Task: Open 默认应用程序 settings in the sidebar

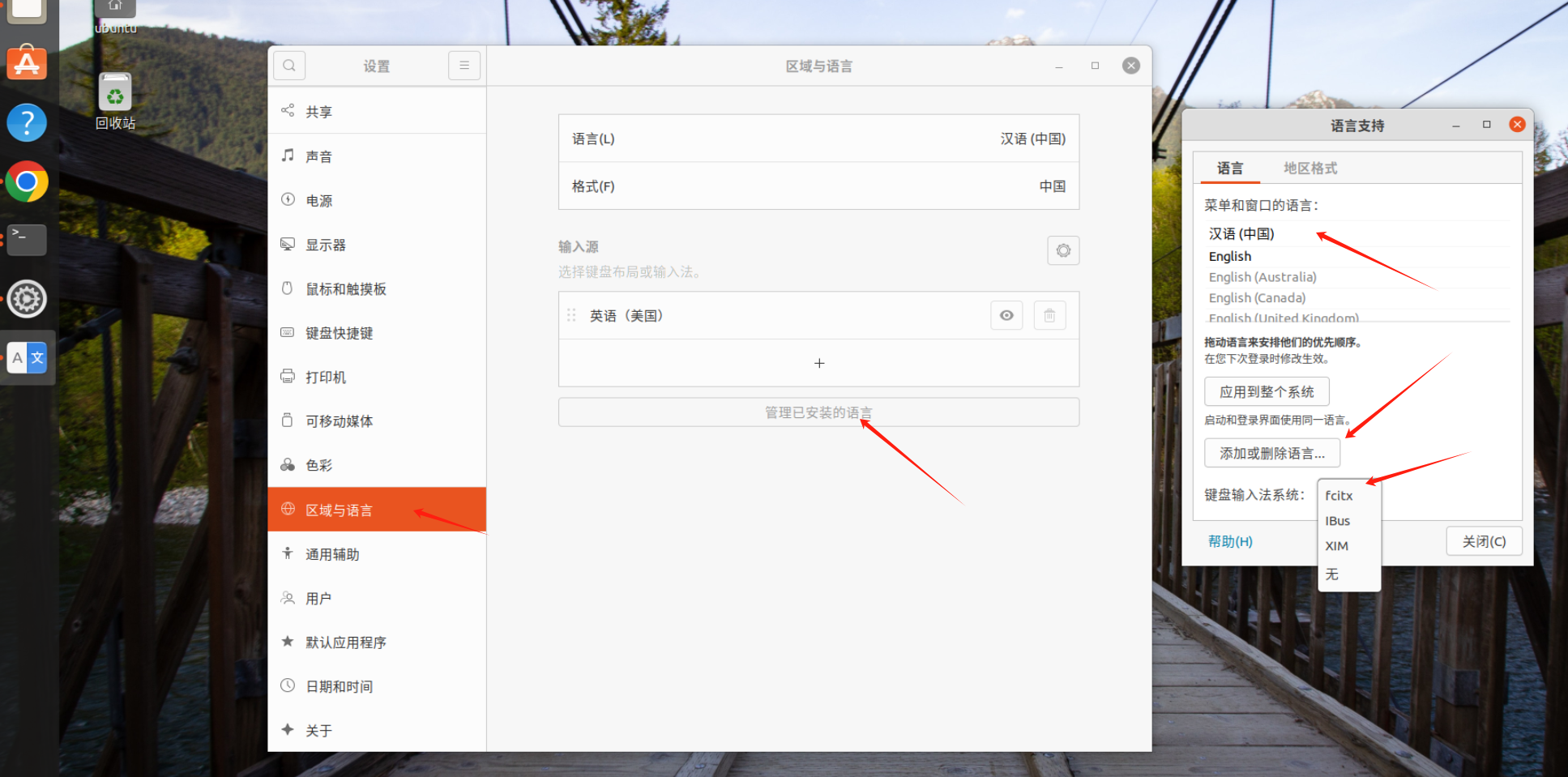Action: (x=377, y=643)
